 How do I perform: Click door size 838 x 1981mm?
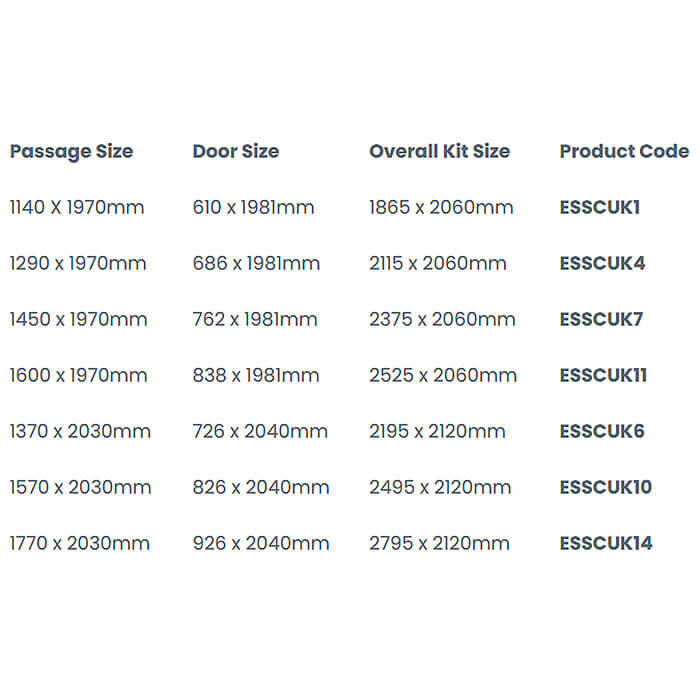point(256,376)
